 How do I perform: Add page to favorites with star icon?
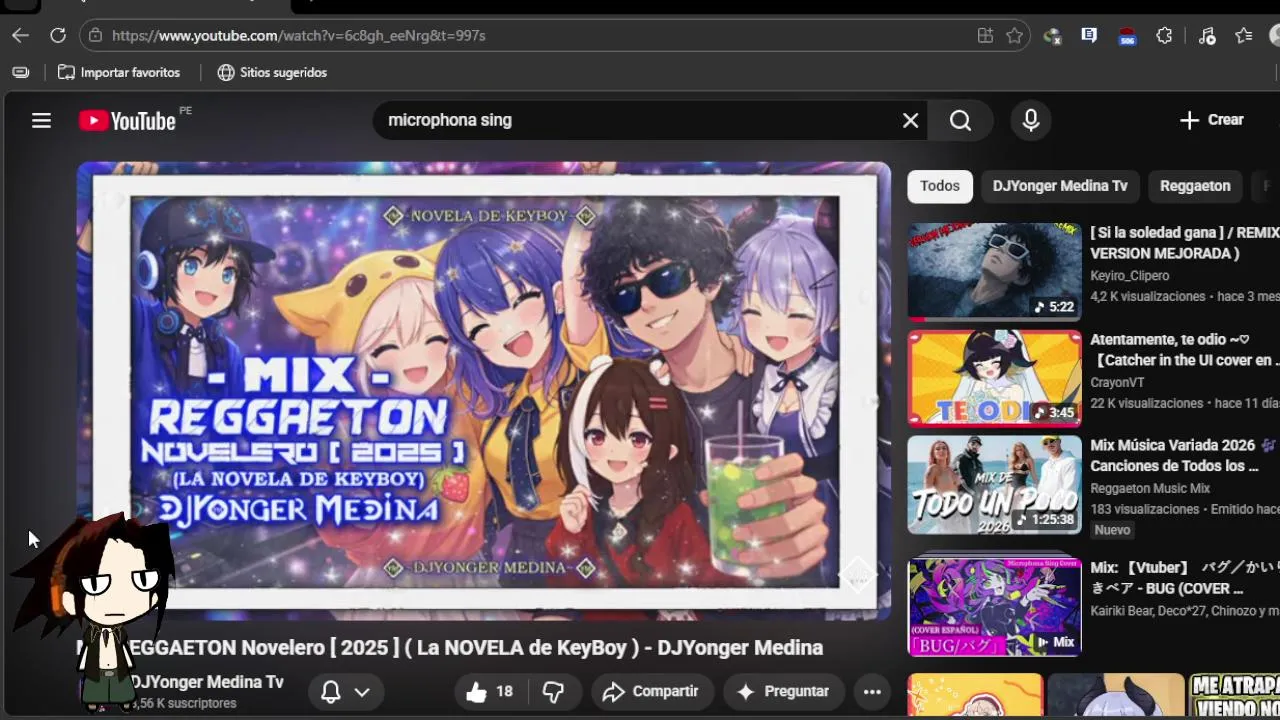coord(1015,36)
